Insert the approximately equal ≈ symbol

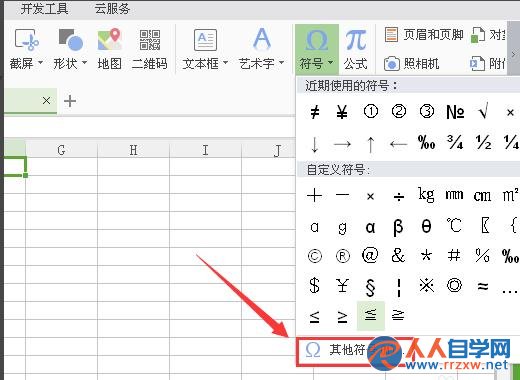[483, 286]
